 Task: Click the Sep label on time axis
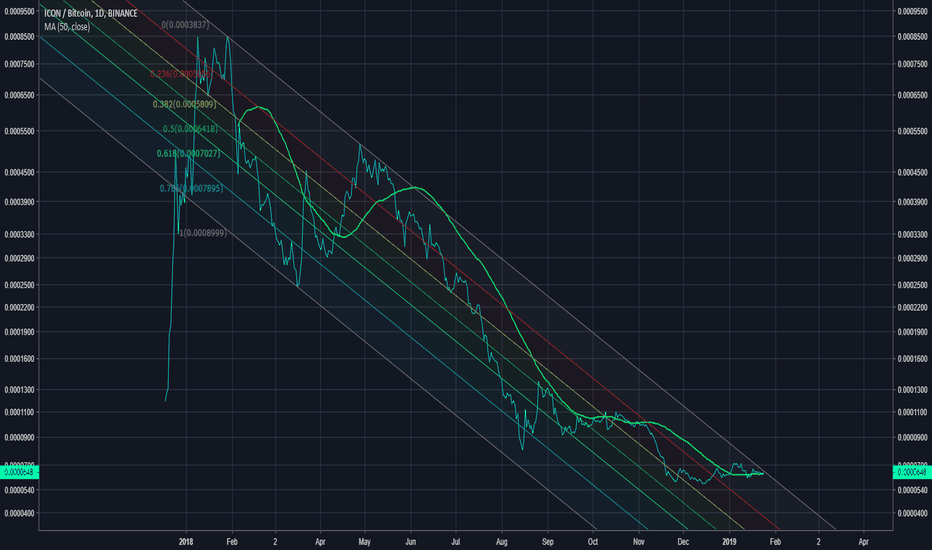547,542
